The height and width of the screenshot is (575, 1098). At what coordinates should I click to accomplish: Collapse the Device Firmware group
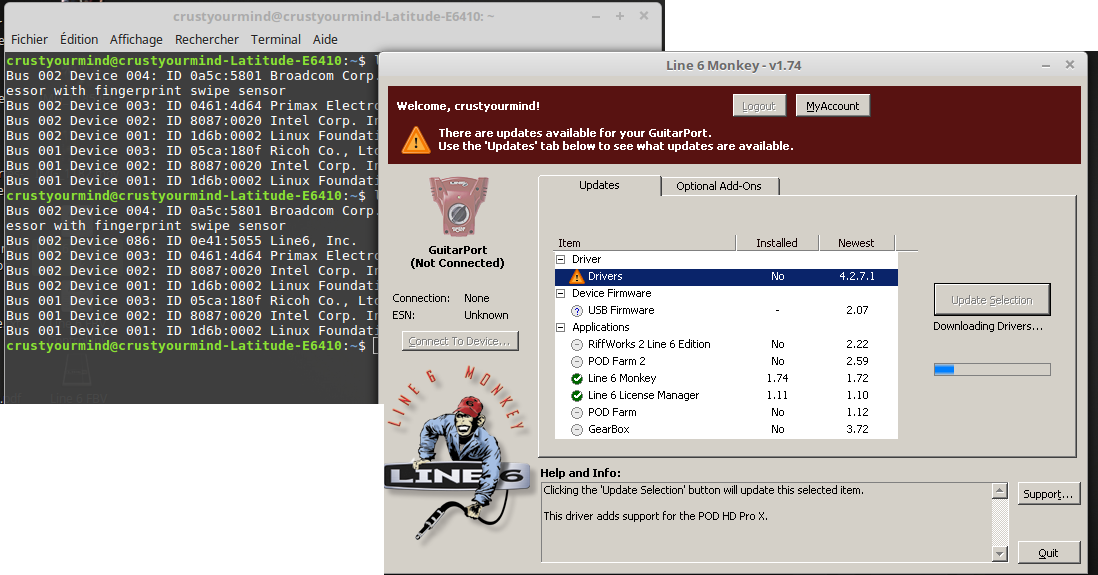coord(561,293)
